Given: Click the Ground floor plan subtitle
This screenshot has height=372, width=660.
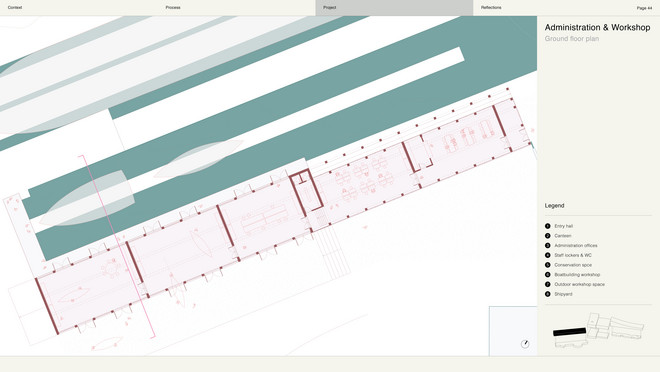Looking at the screenshot, I should coord(572,39).
